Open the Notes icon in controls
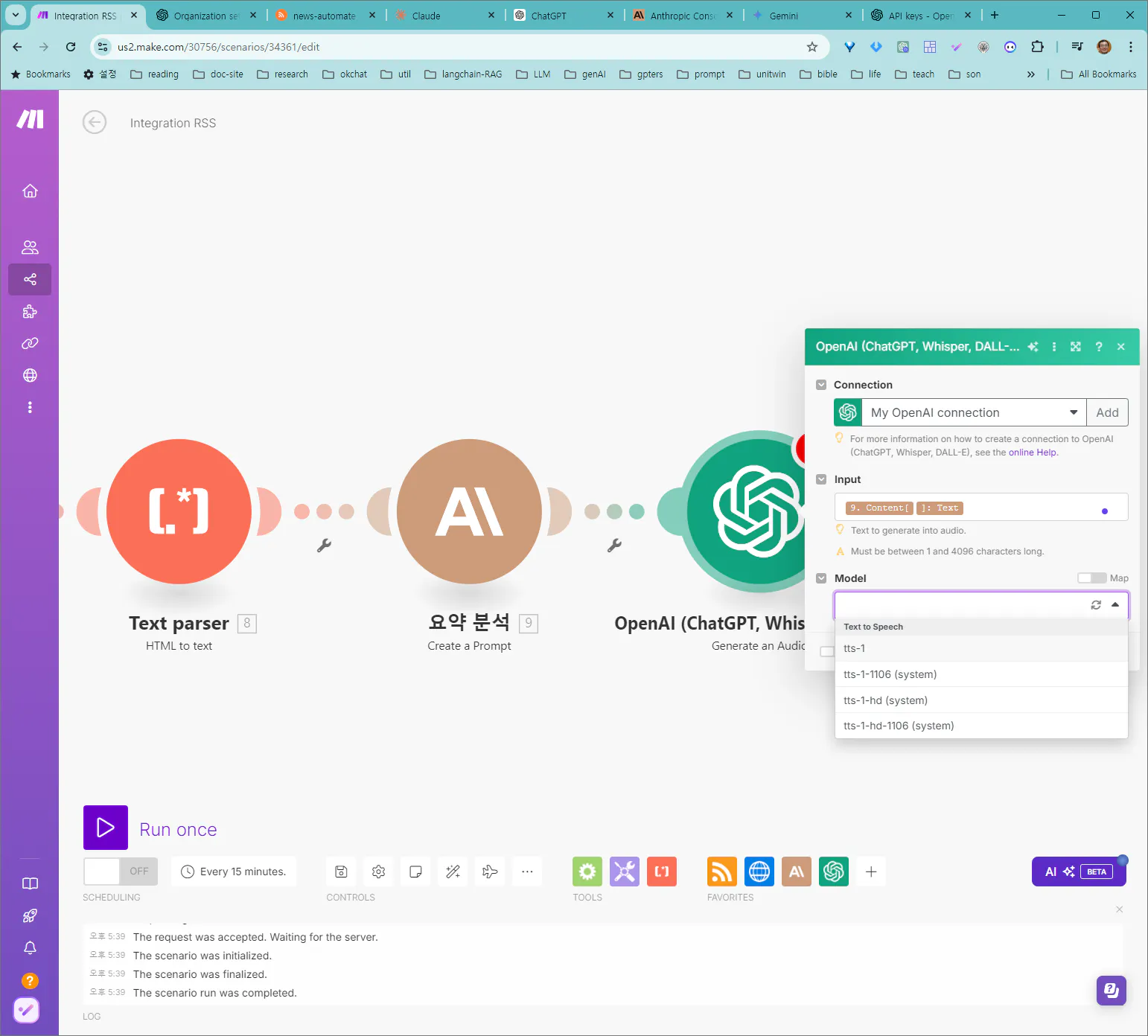The height and width of the screenshot is (1036, 1148). [x=415, y=872]
